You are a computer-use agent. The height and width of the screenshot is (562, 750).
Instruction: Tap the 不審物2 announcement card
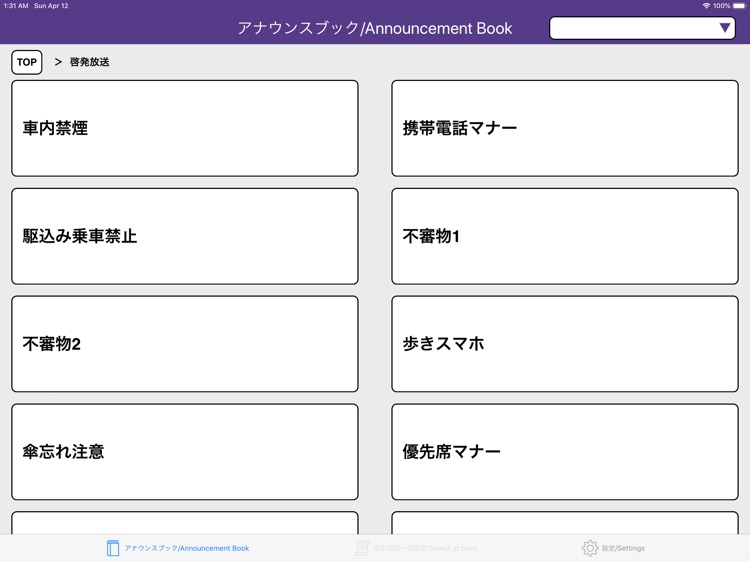[185, 344]
